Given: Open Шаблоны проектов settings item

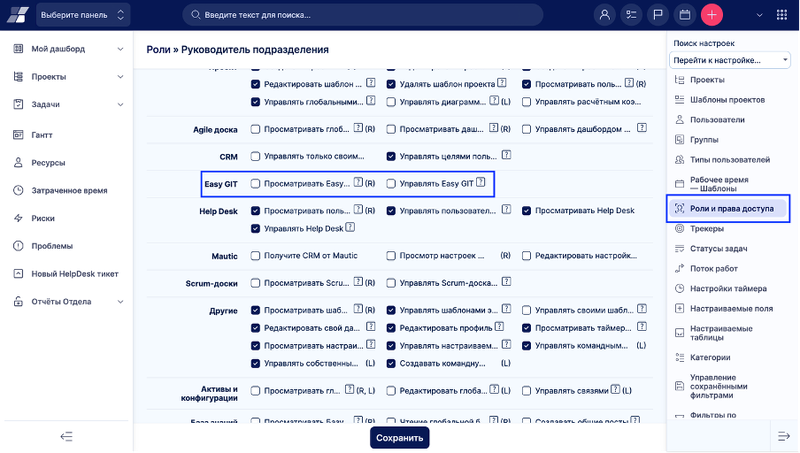Looking at the screenshot, I should 727,99.
